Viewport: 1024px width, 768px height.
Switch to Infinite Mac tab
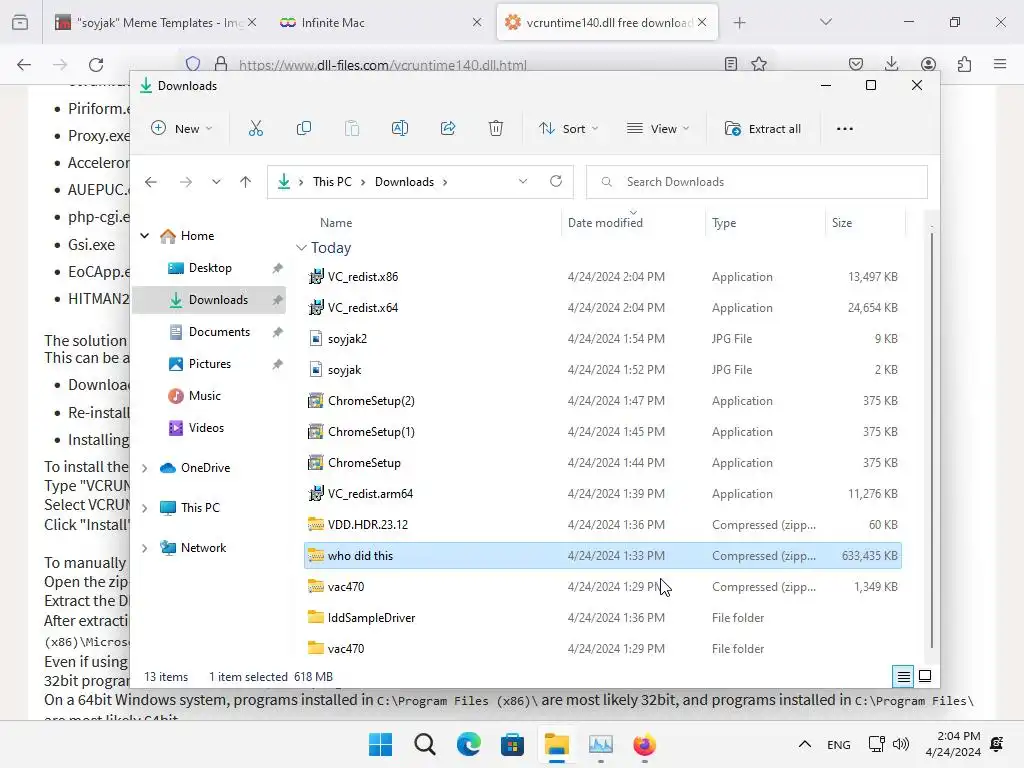tap(381, 22)
